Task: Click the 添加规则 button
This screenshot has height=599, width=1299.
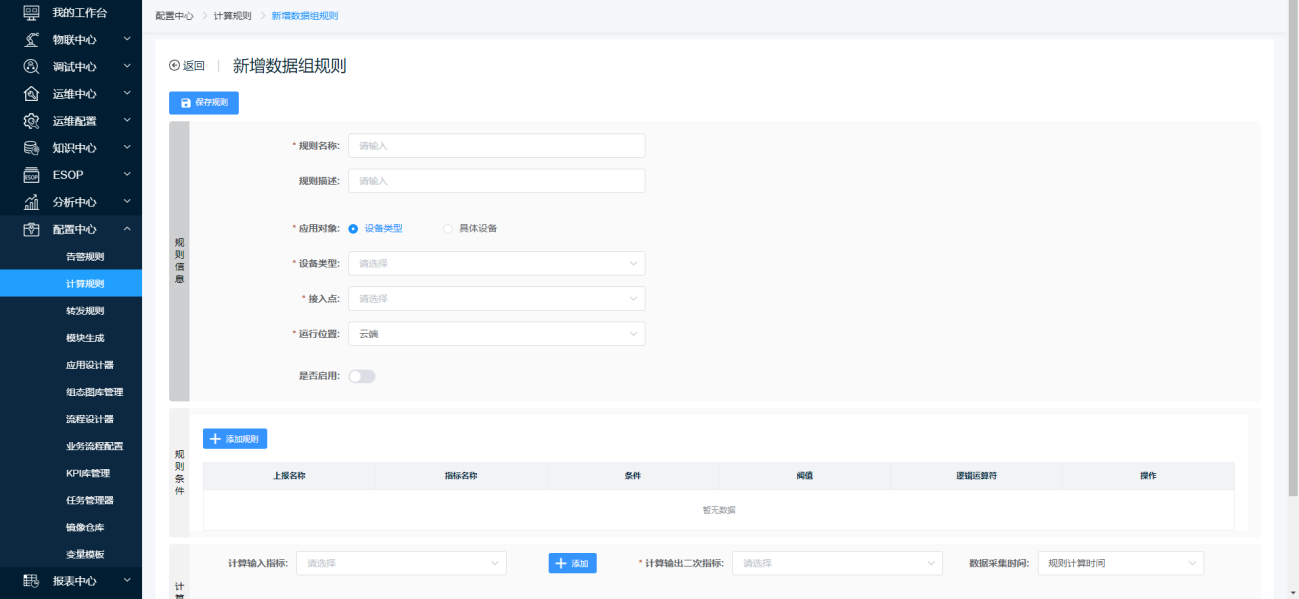Action: click(235, 439)
